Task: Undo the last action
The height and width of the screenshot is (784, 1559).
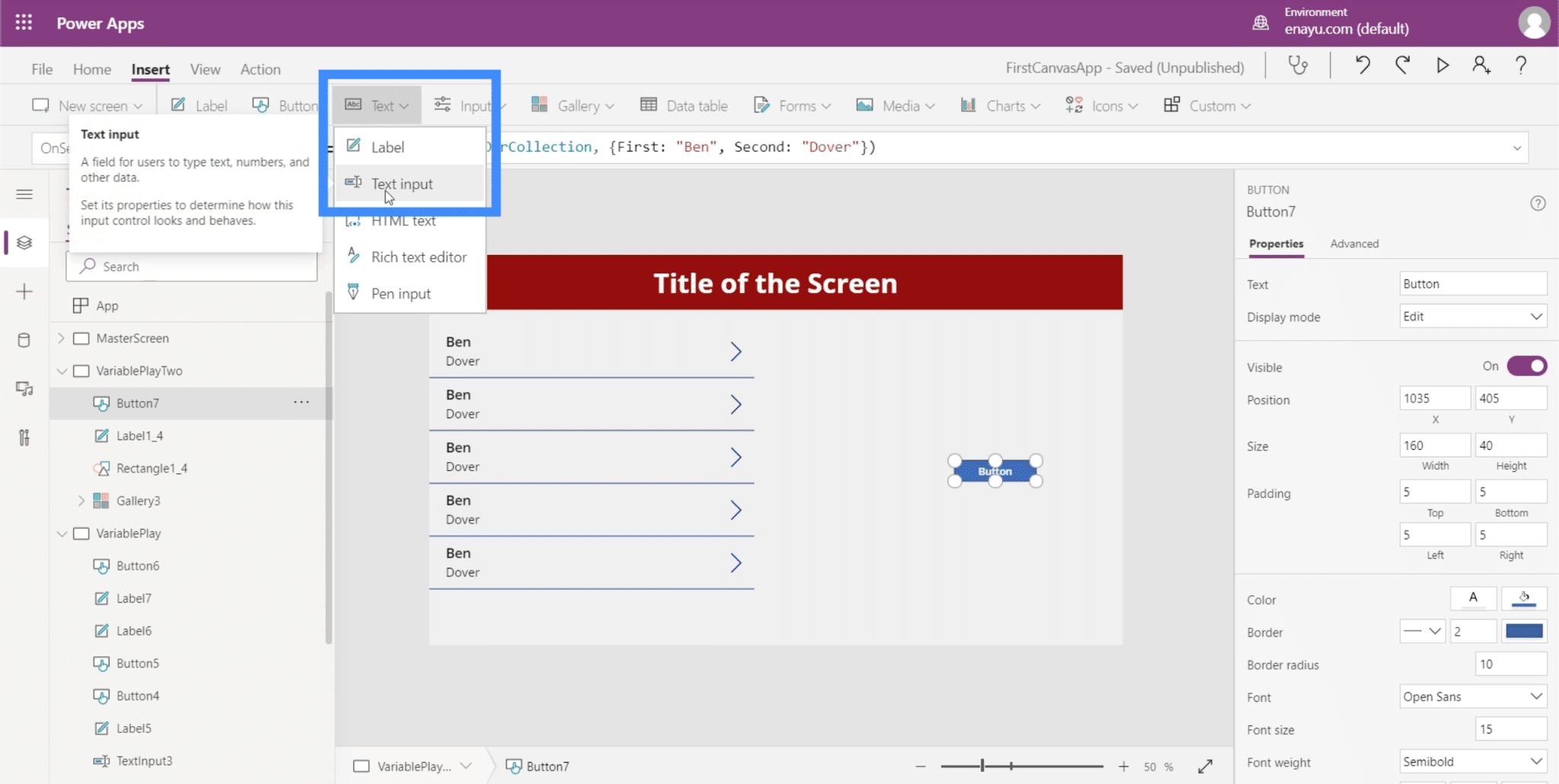Action: 1363,65
